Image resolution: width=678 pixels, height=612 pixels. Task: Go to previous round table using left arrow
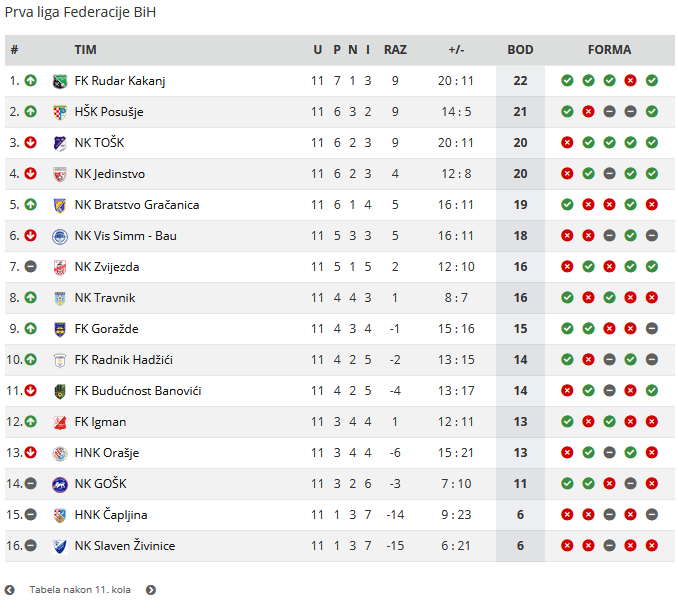tap(10, 590)
